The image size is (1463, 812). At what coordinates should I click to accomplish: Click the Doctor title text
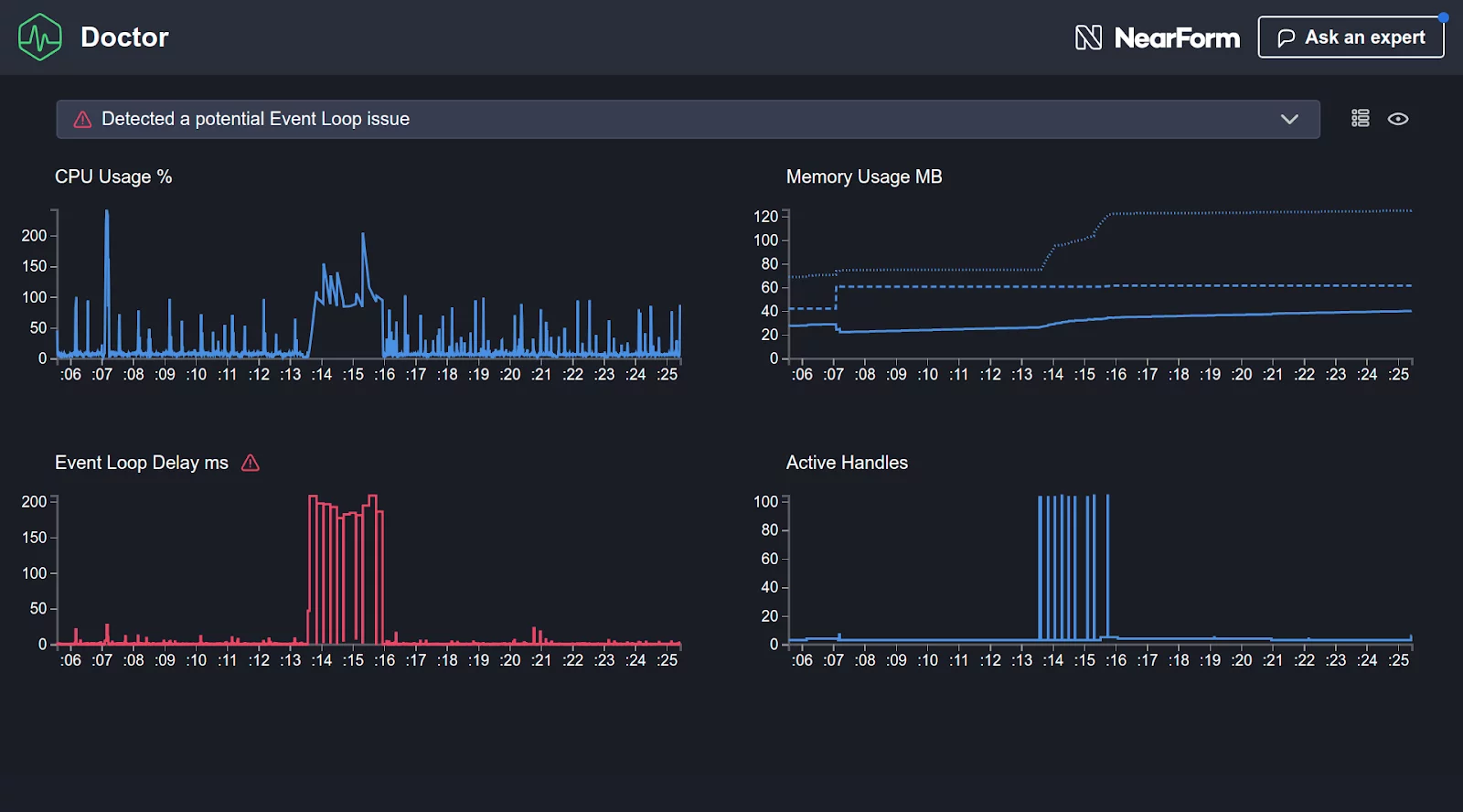(124, 37)
